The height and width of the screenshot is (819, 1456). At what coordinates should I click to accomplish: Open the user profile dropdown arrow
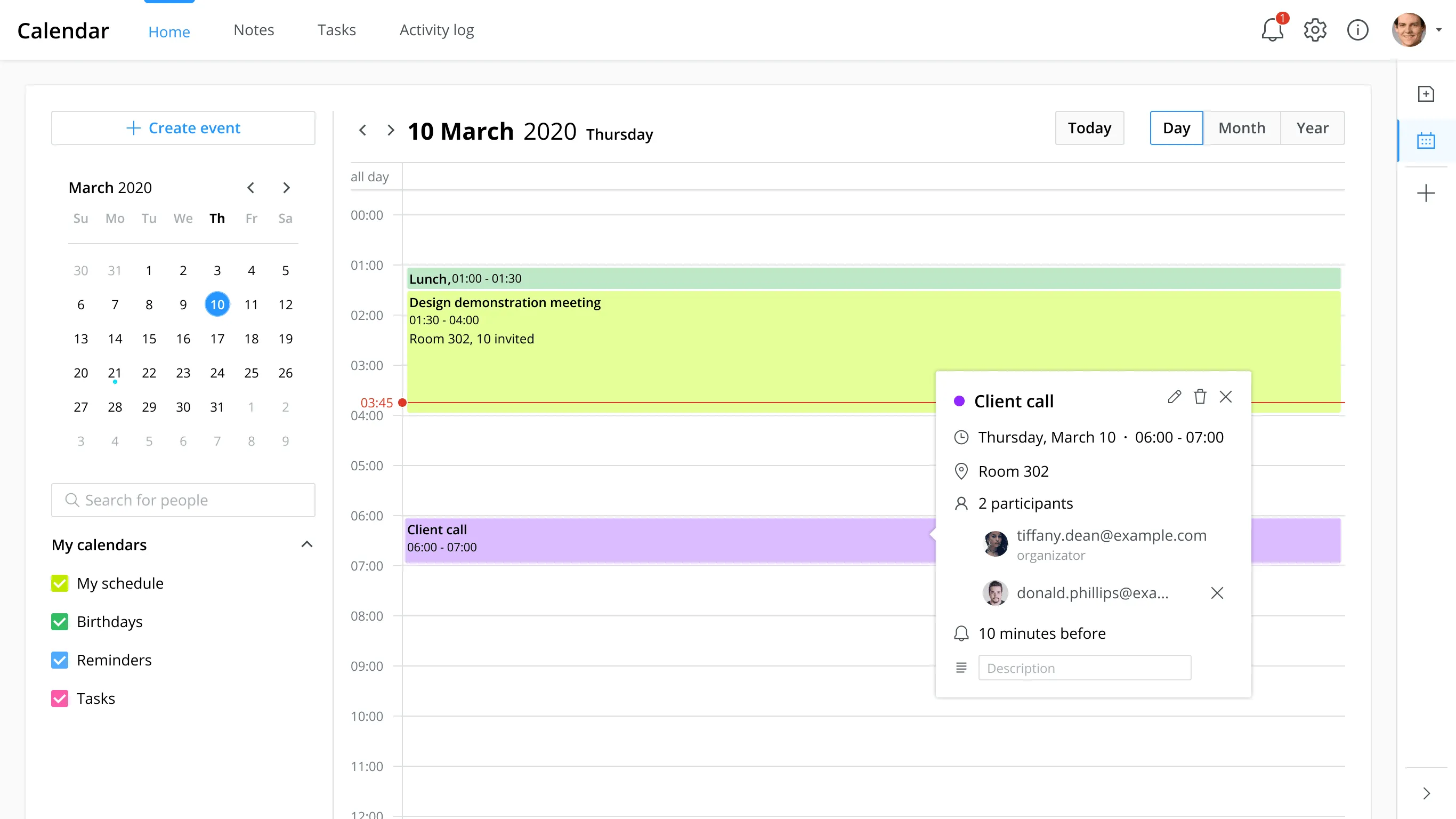1438,30
